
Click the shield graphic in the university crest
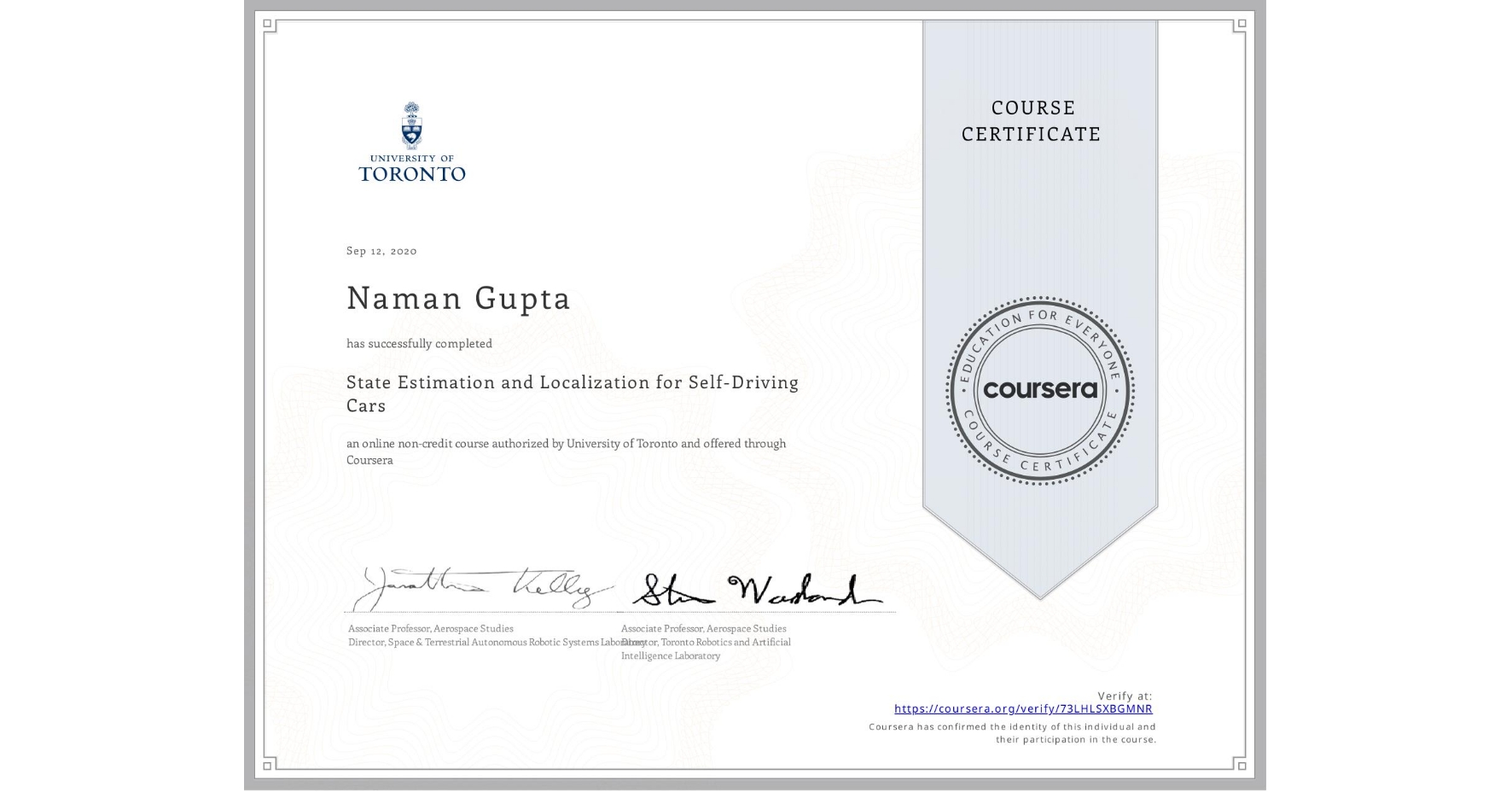(413, 128)
